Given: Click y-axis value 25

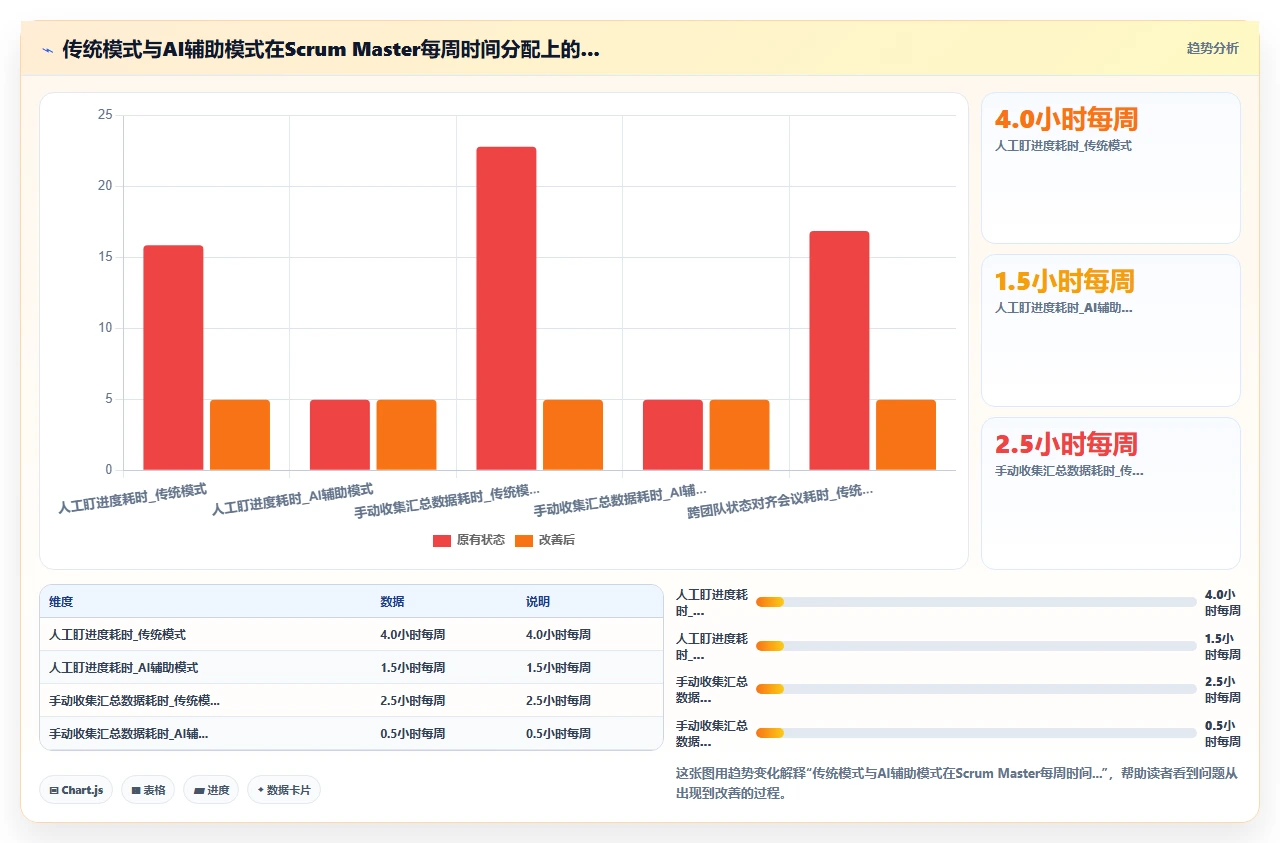Looking at the screenshot, I should [x=105, y=115].
